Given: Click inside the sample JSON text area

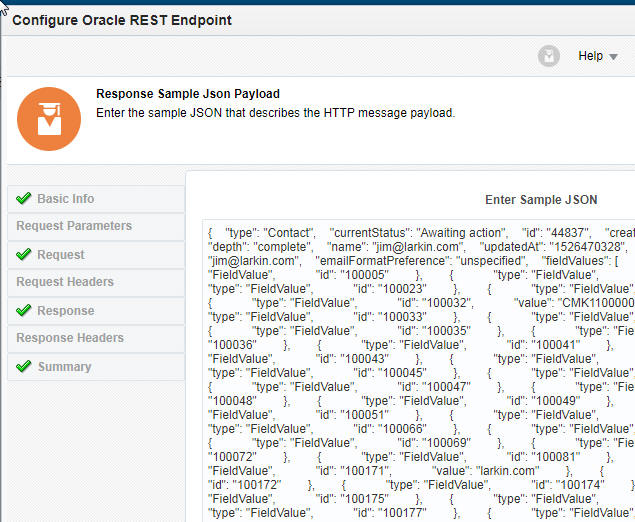Looking at the screenshot, I should 419,371.
